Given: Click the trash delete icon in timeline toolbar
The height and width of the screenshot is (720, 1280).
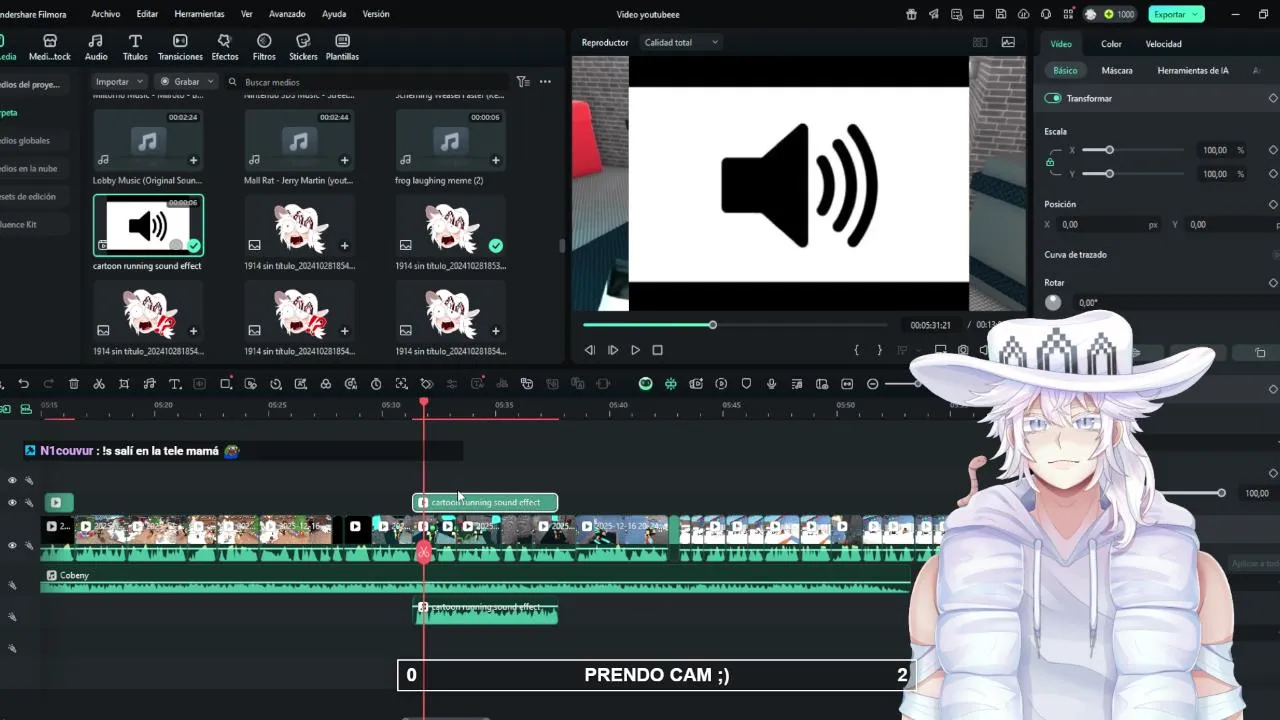Looking at the screenshot, I should click(74, 384).
